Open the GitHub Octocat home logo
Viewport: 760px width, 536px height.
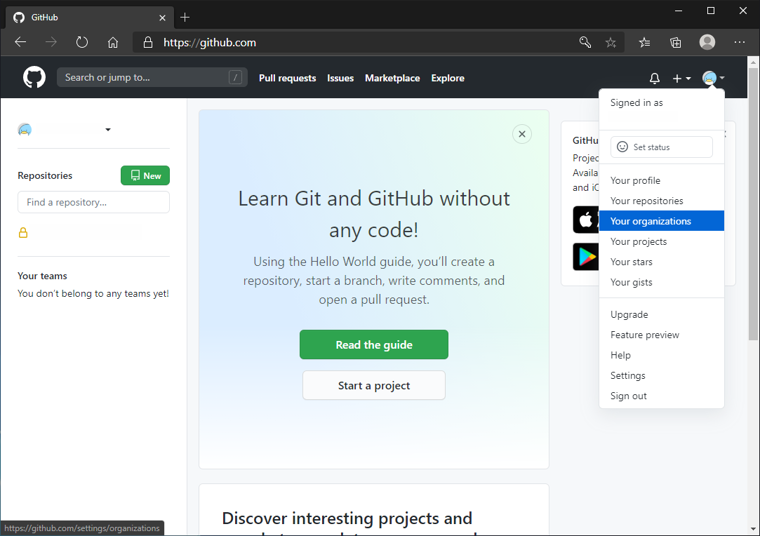click(x=34, y=78)
